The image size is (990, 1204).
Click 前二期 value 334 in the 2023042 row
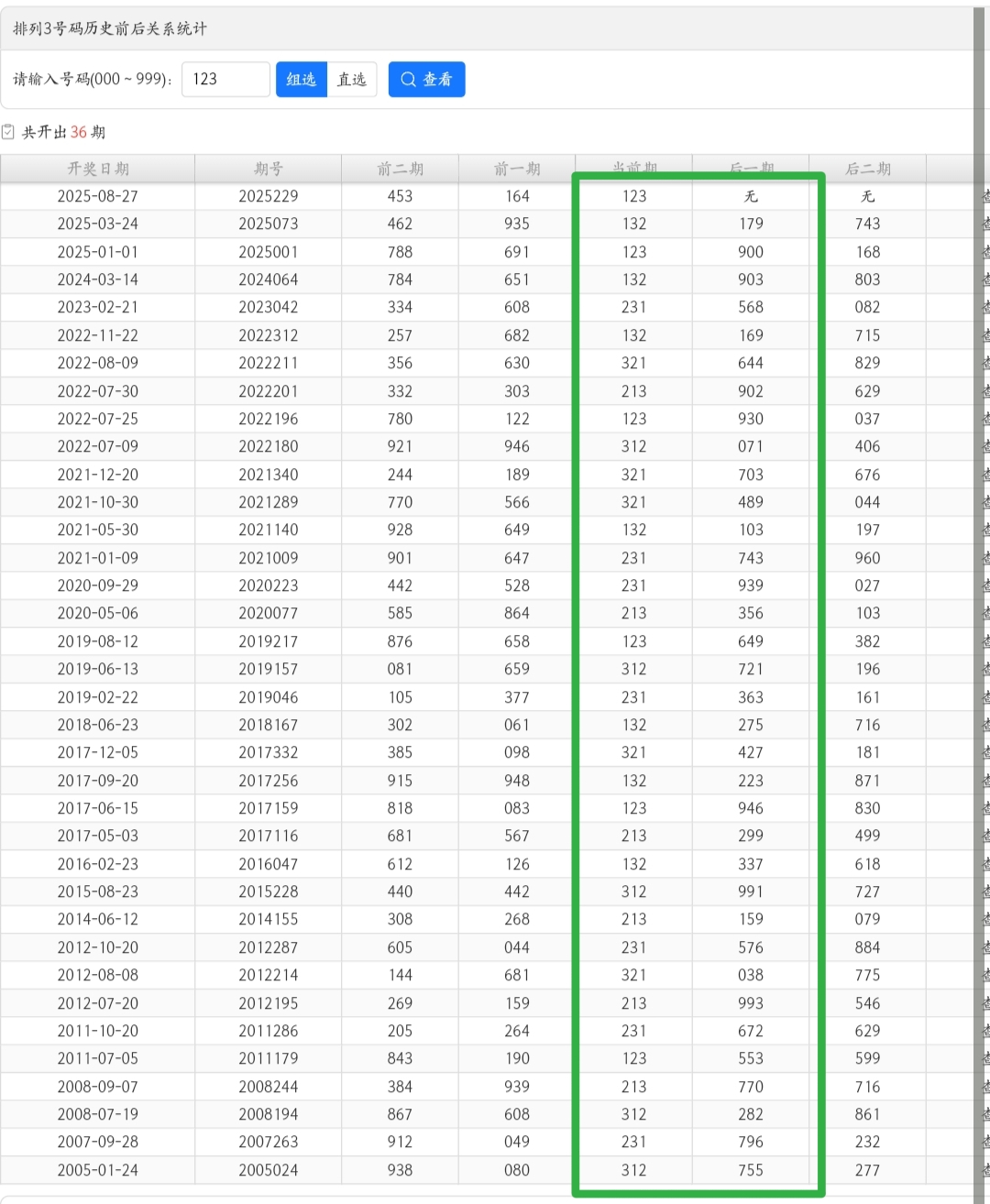[400, 307]
